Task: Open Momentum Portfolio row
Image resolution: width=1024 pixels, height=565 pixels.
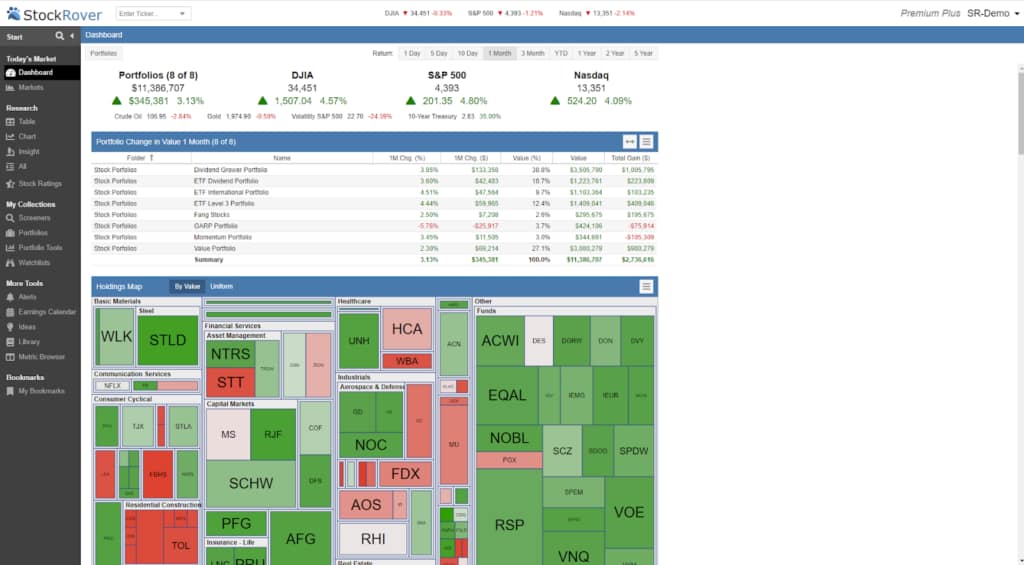Action: 374,237
